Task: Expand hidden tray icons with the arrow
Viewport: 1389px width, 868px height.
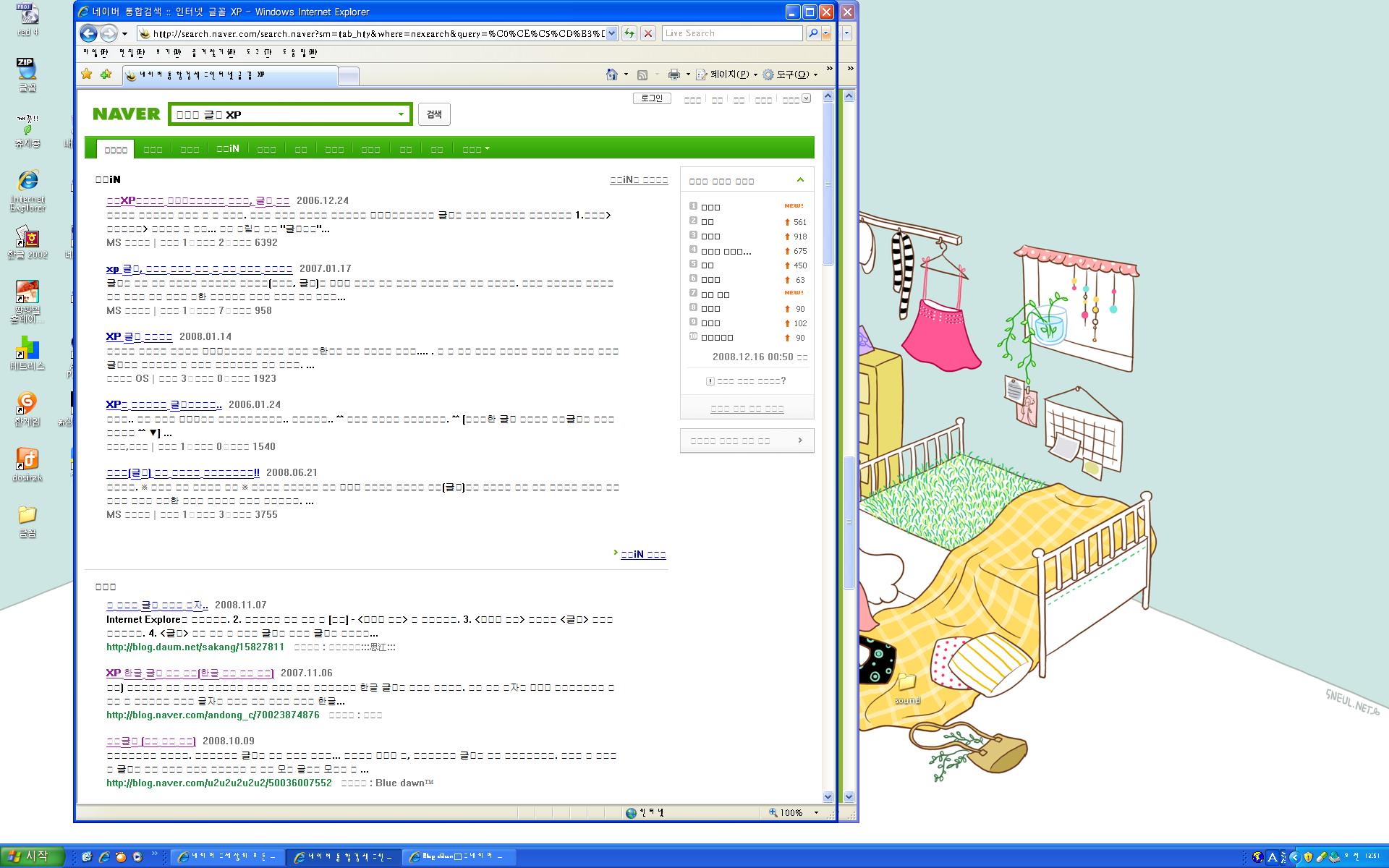Action: [x=1294, y=857]
